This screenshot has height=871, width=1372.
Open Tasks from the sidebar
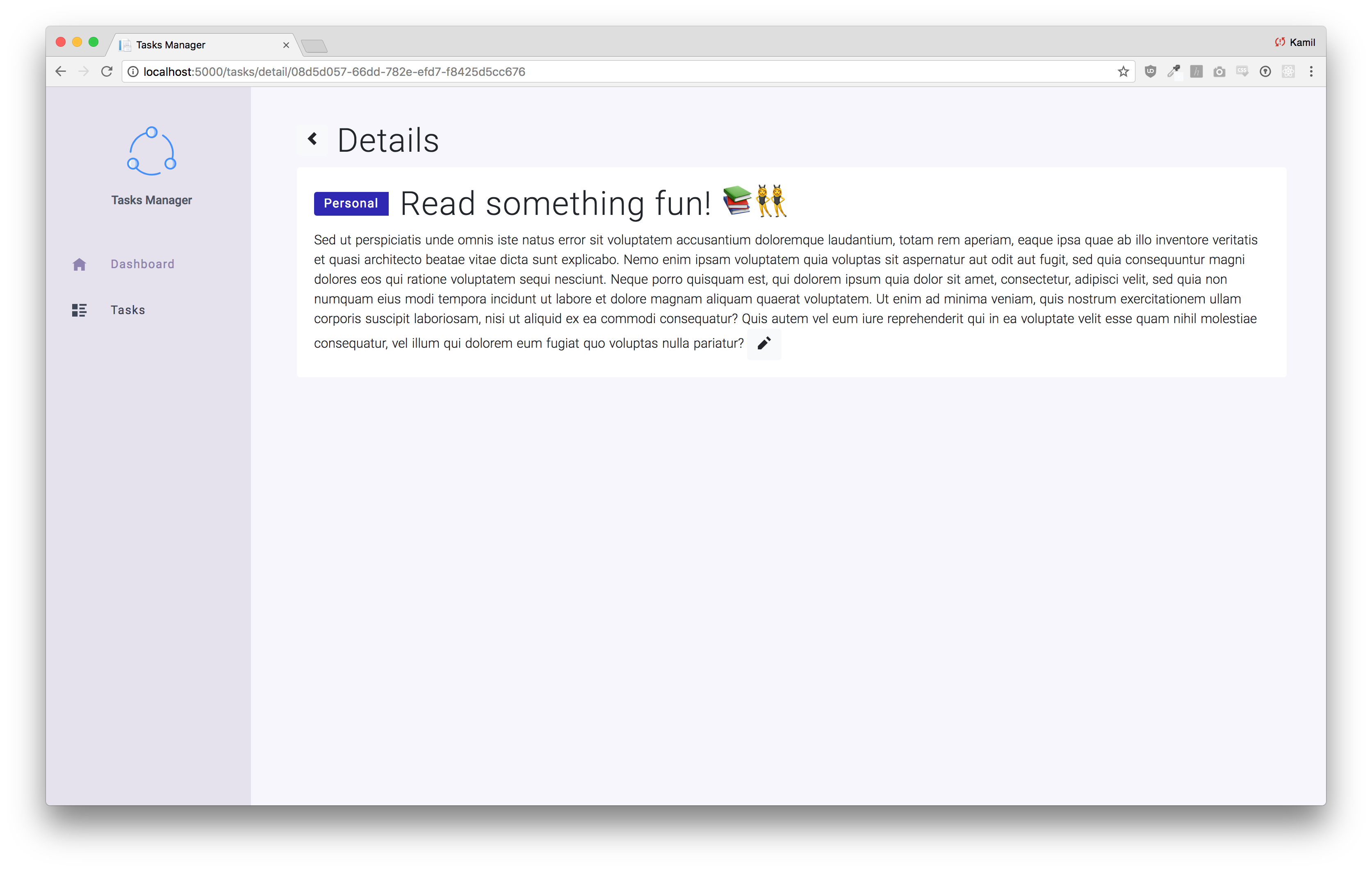click(128, 310)
